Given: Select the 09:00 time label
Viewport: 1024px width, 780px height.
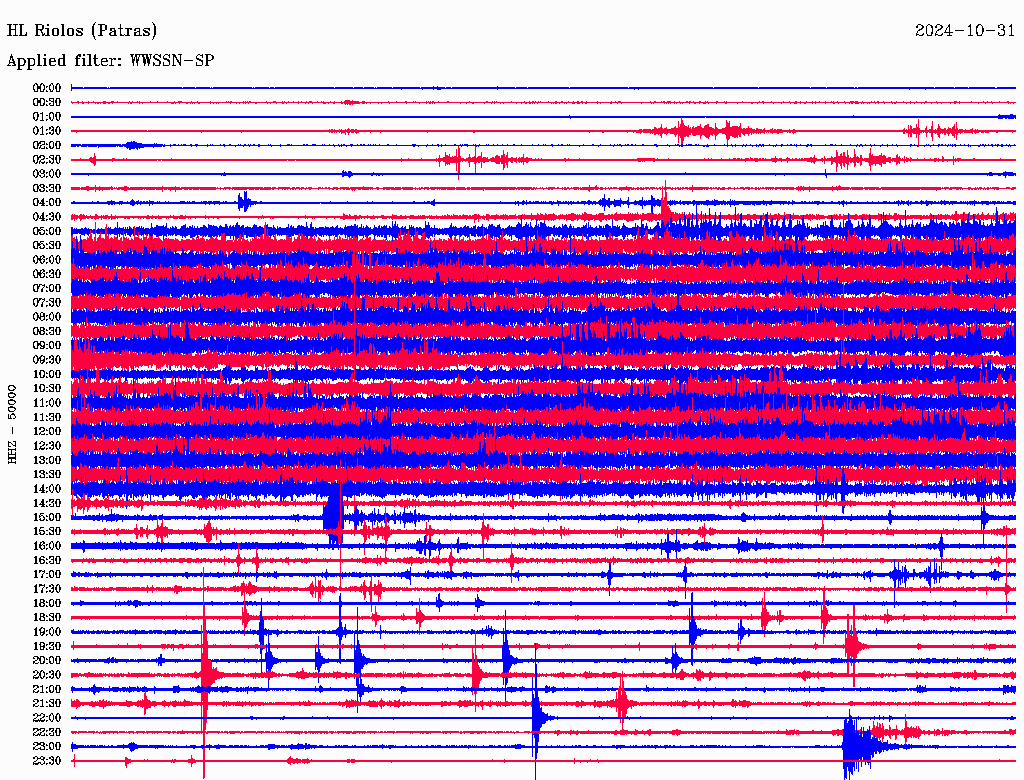Looking at the screenshot, I should (47, 346).
